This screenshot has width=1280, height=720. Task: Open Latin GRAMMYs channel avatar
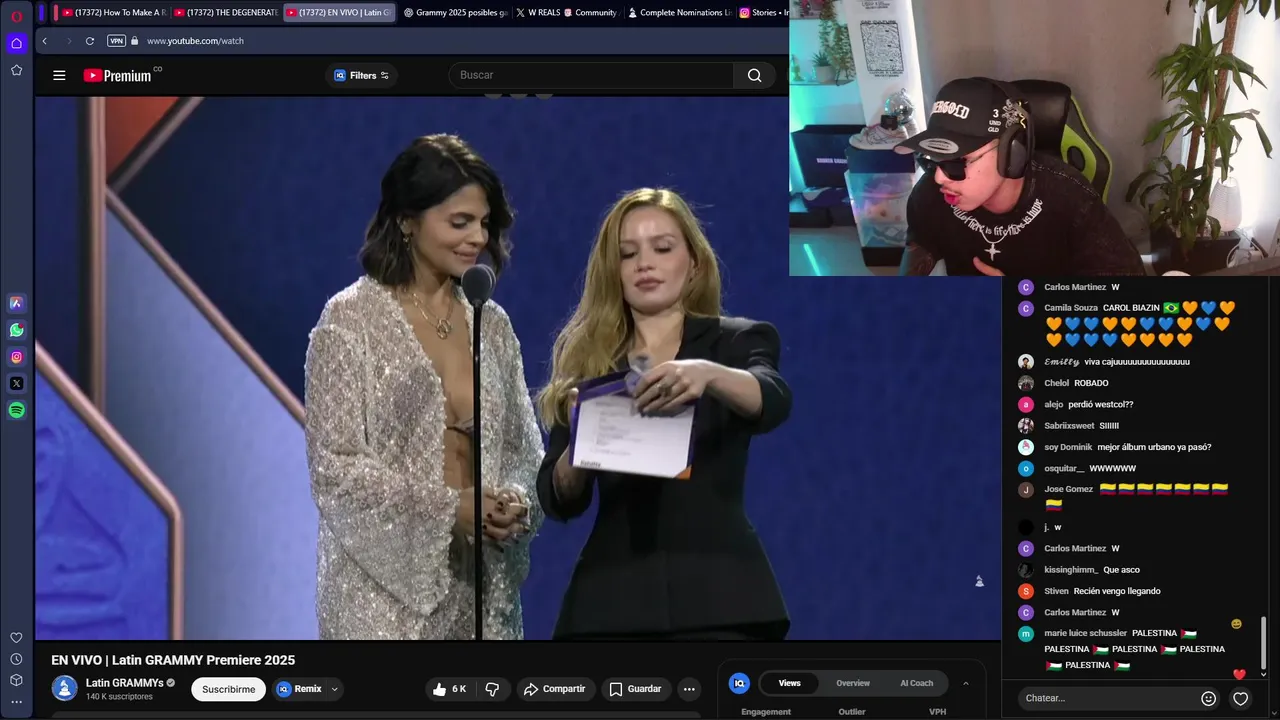point(65,688)
